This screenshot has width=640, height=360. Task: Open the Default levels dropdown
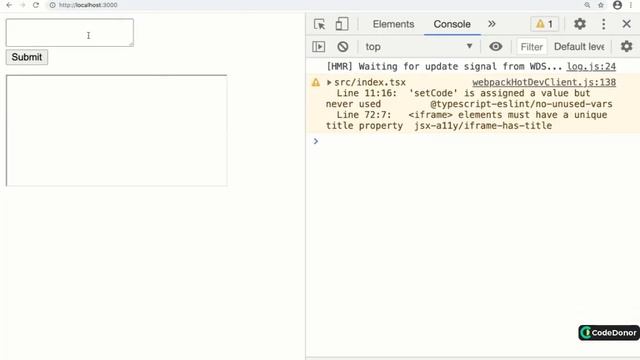579,47
